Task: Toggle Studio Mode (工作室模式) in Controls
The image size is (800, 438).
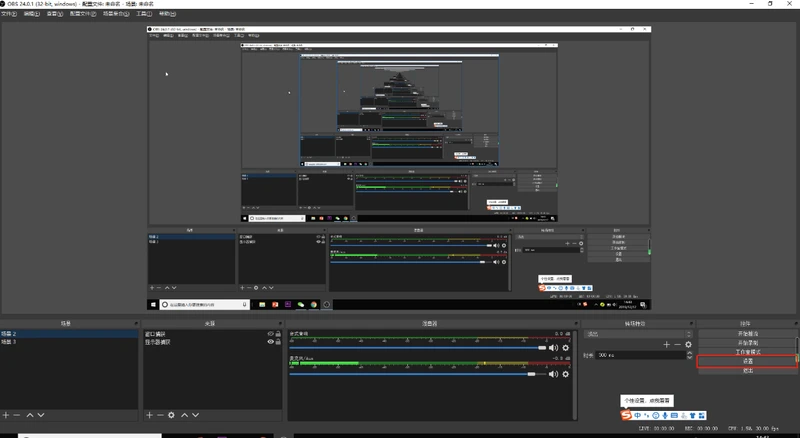Action: (x=747, y=352)
